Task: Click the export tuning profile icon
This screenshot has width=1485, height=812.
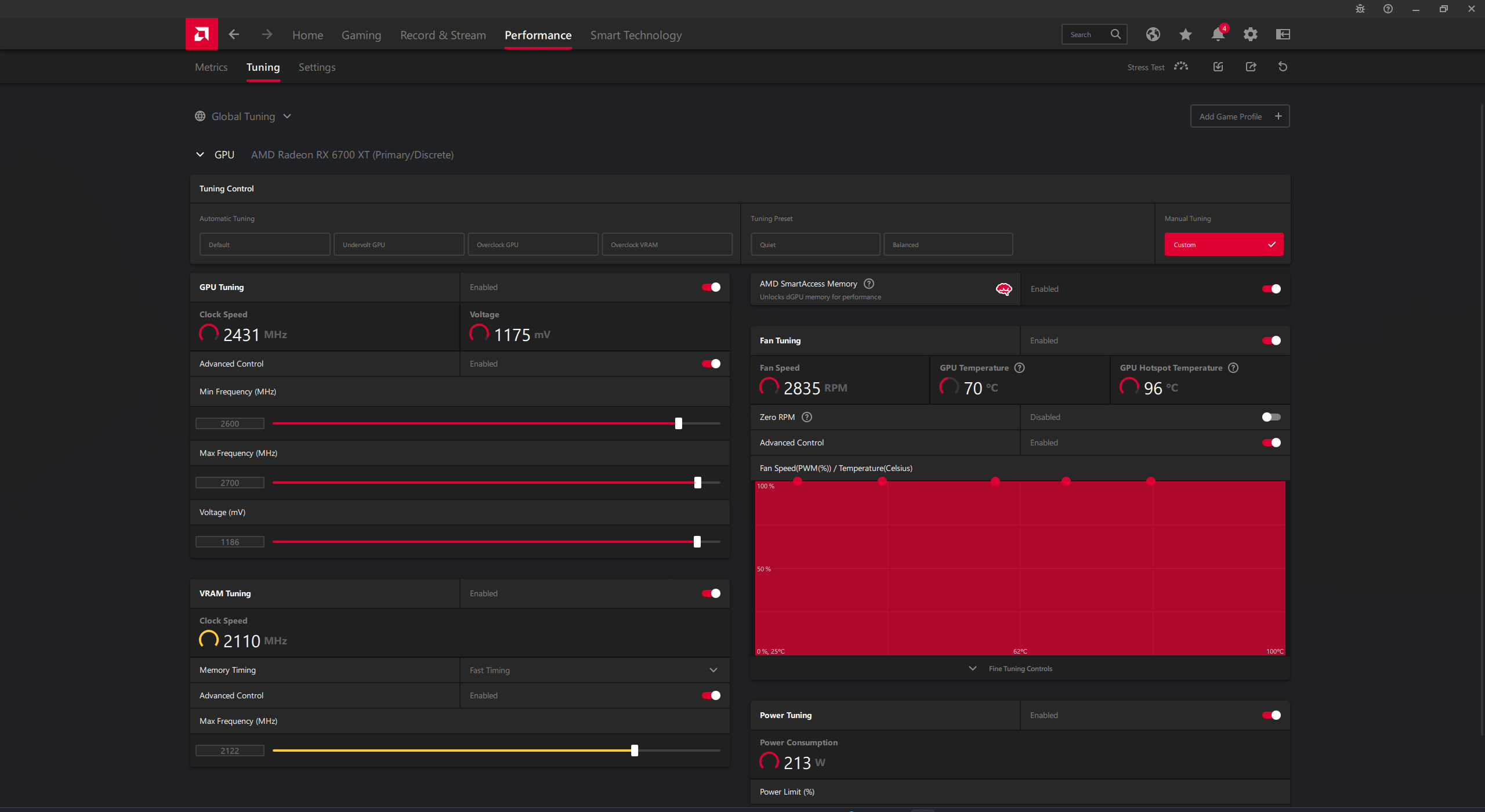Action: [x=1251, y=67]
